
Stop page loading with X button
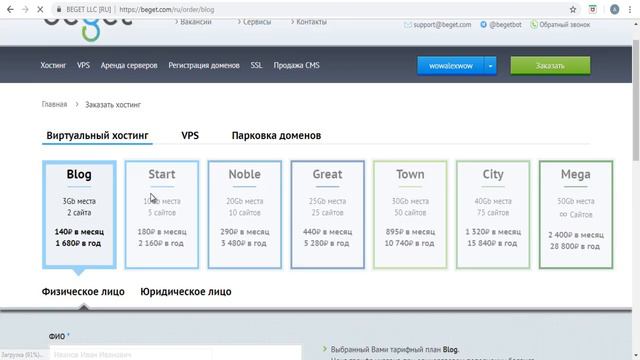pos(40,9)
